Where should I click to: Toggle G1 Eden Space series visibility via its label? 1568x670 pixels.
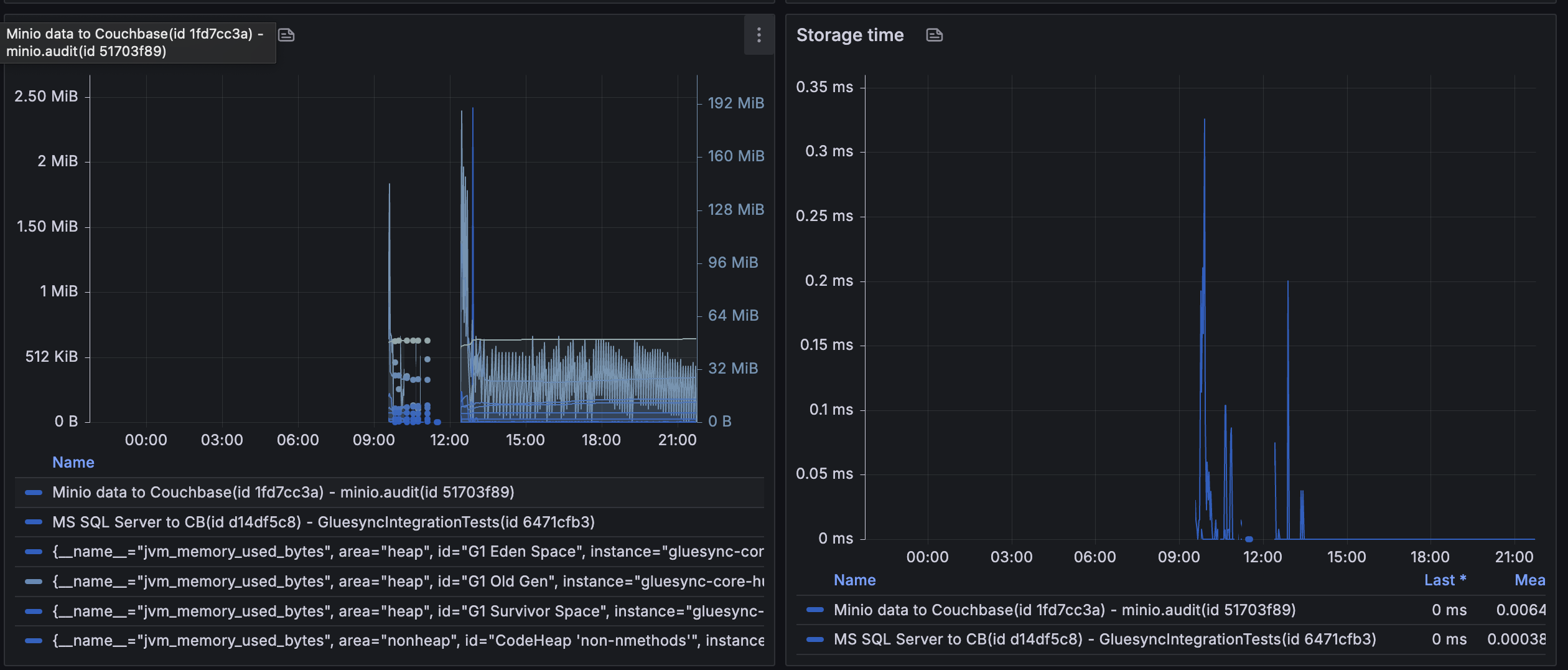click(x=408, y=552)
